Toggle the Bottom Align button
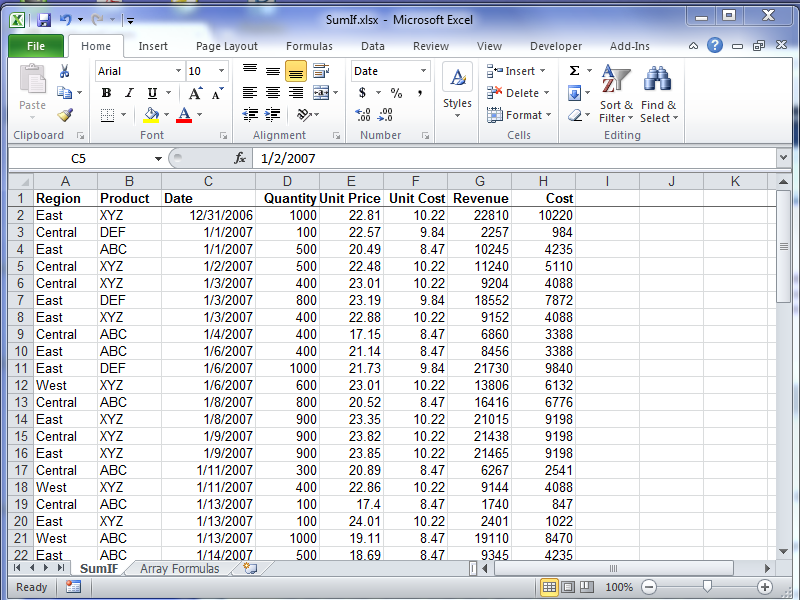 [x=295, y=71]
